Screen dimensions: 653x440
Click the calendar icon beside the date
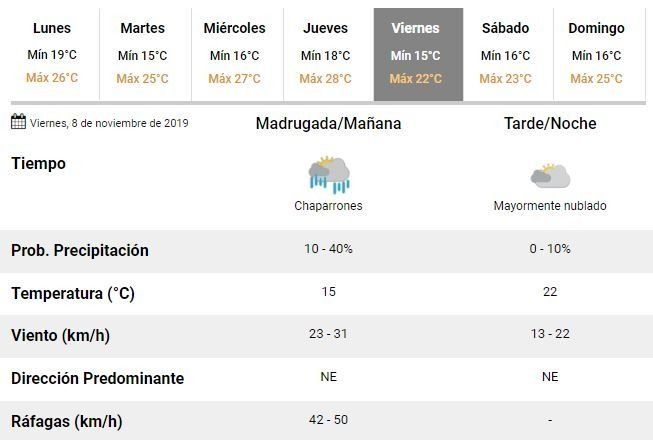pyautogui.click(x=18, y=122)
